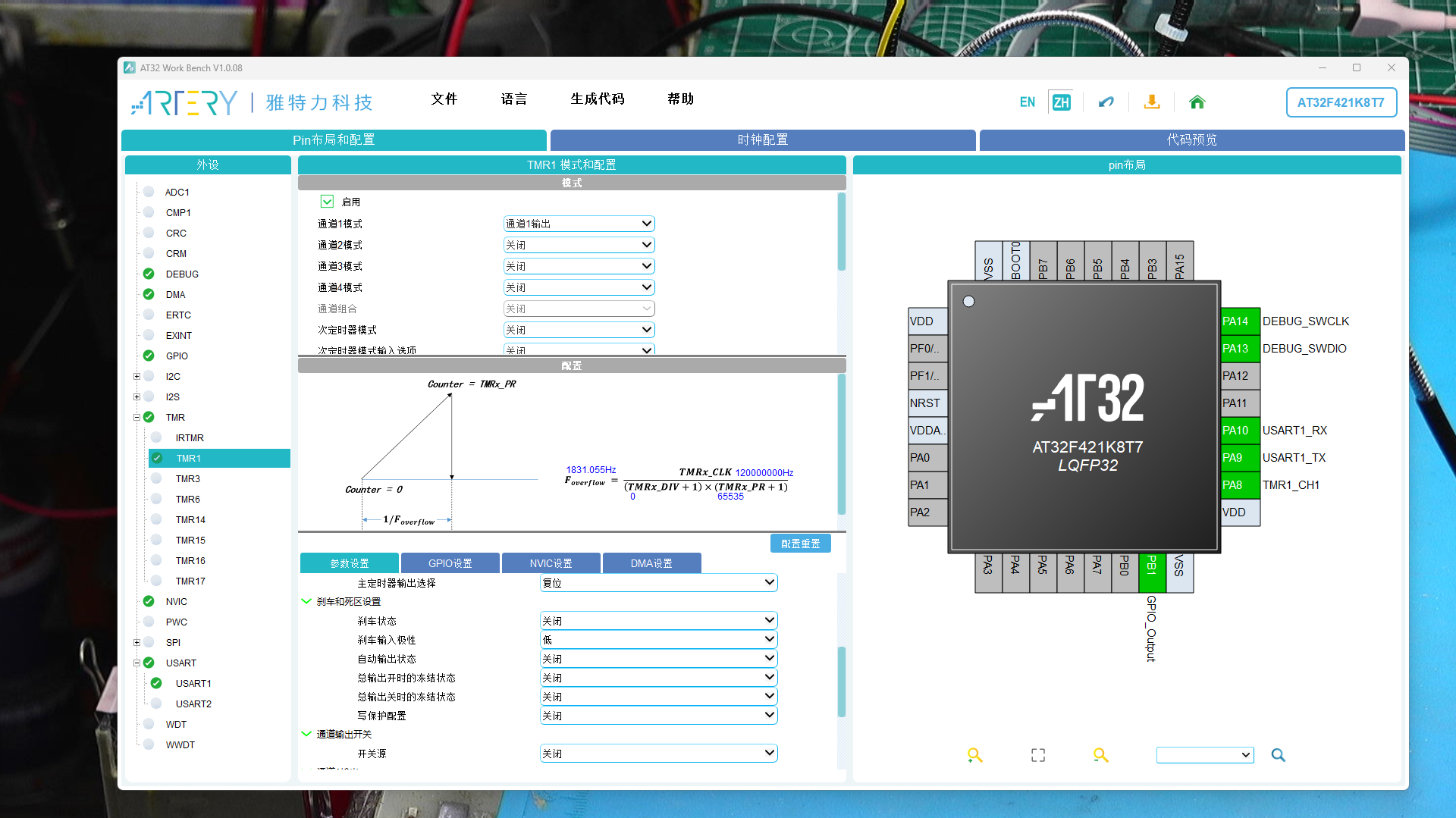
Task: Click the yellow zoom-in magnifier icon
Action: coord(975,755)
